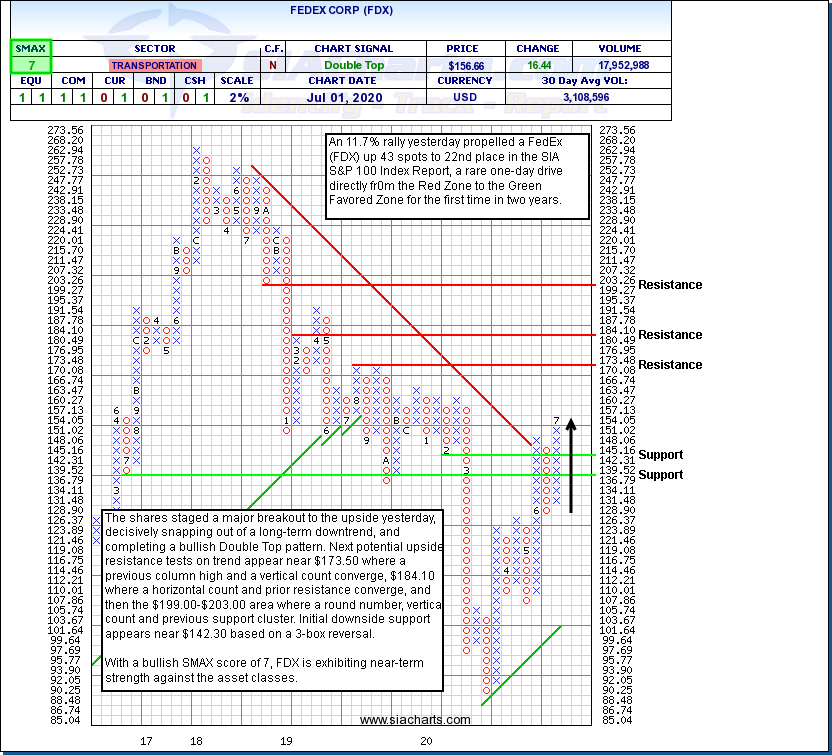Click the year 19 axis label
The image size is (832, 755).
286,741
